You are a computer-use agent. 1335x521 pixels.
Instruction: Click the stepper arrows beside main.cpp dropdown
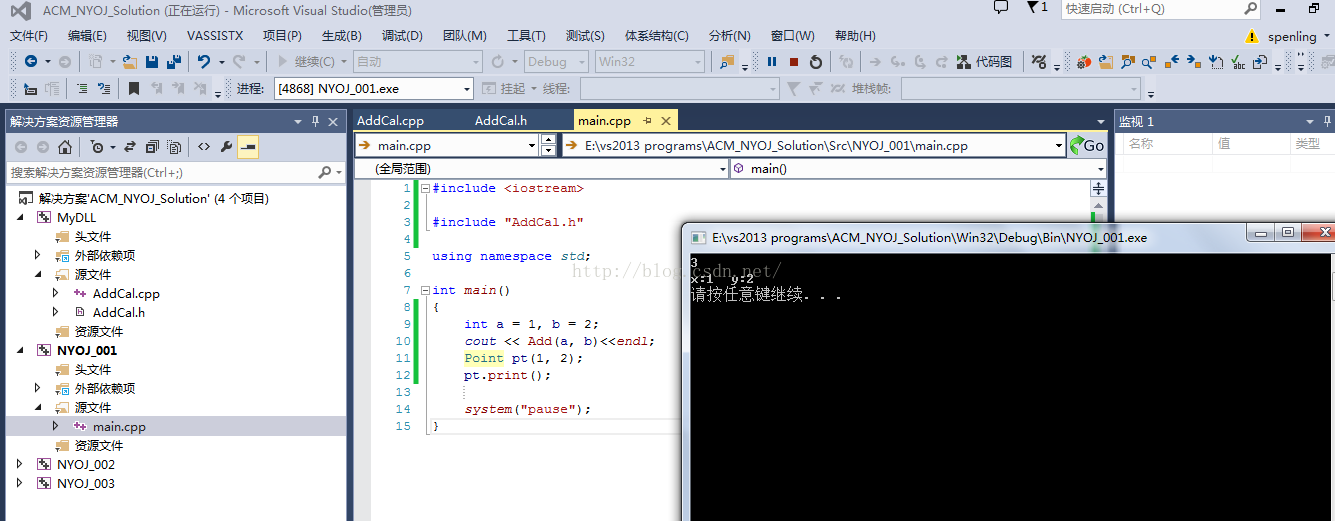[548, 145]
